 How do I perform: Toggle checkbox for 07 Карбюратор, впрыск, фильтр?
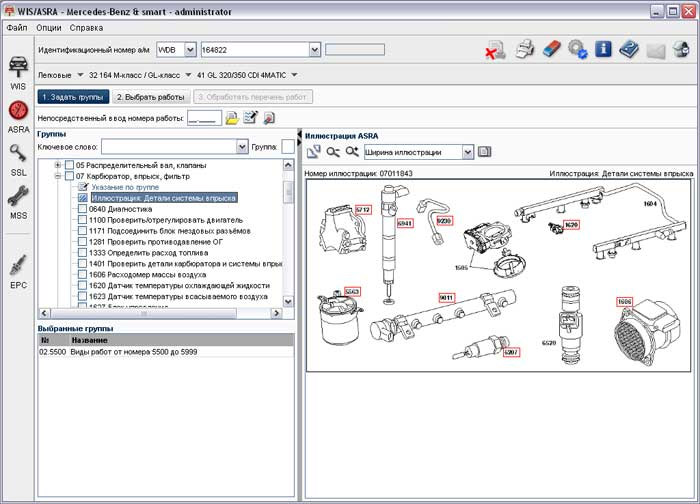pyautogui.click(x=69, y=176)
